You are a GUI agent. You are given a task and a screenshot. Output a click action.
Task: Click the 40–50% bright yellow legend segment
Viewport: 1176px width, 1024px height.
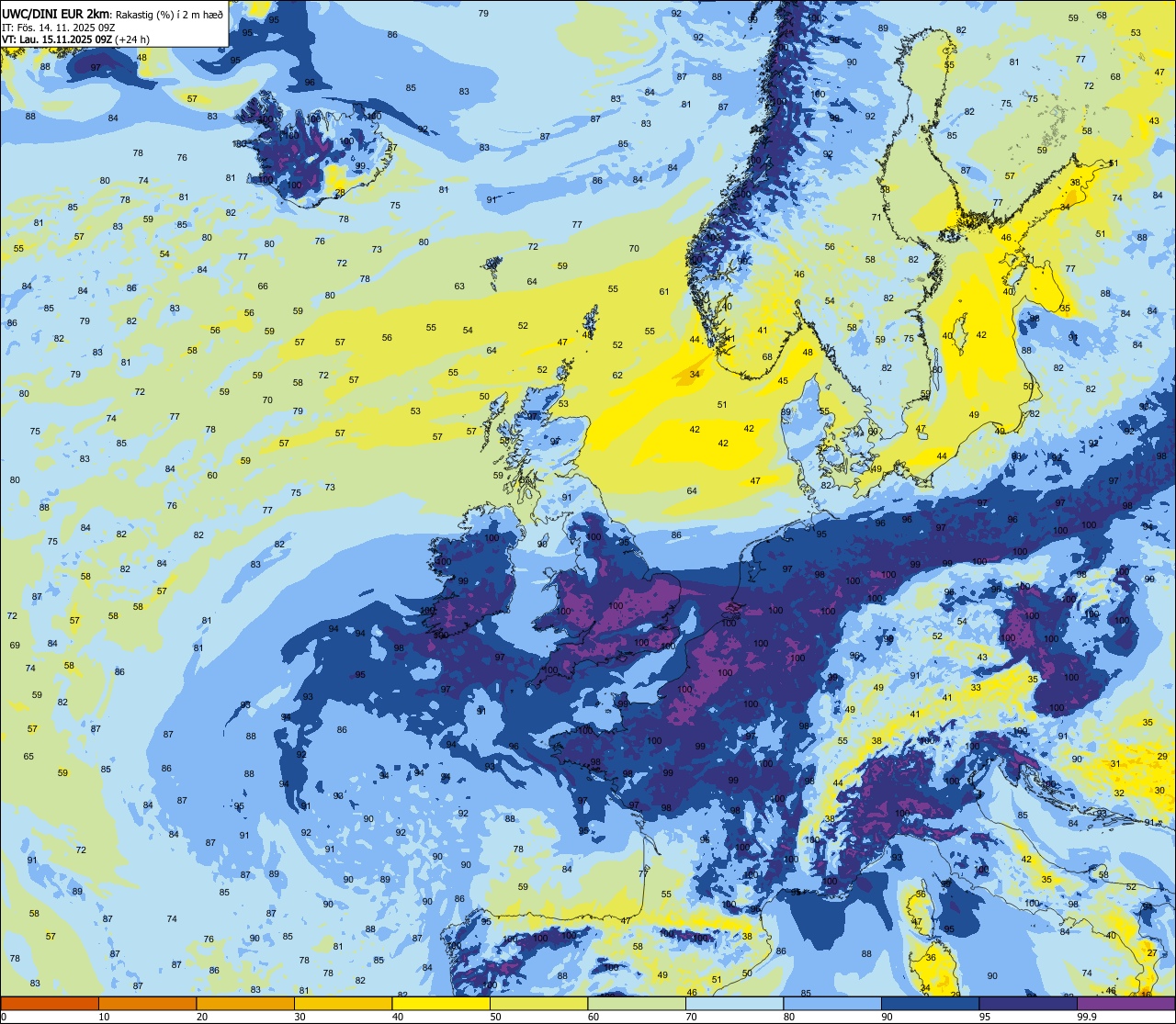441,1003
